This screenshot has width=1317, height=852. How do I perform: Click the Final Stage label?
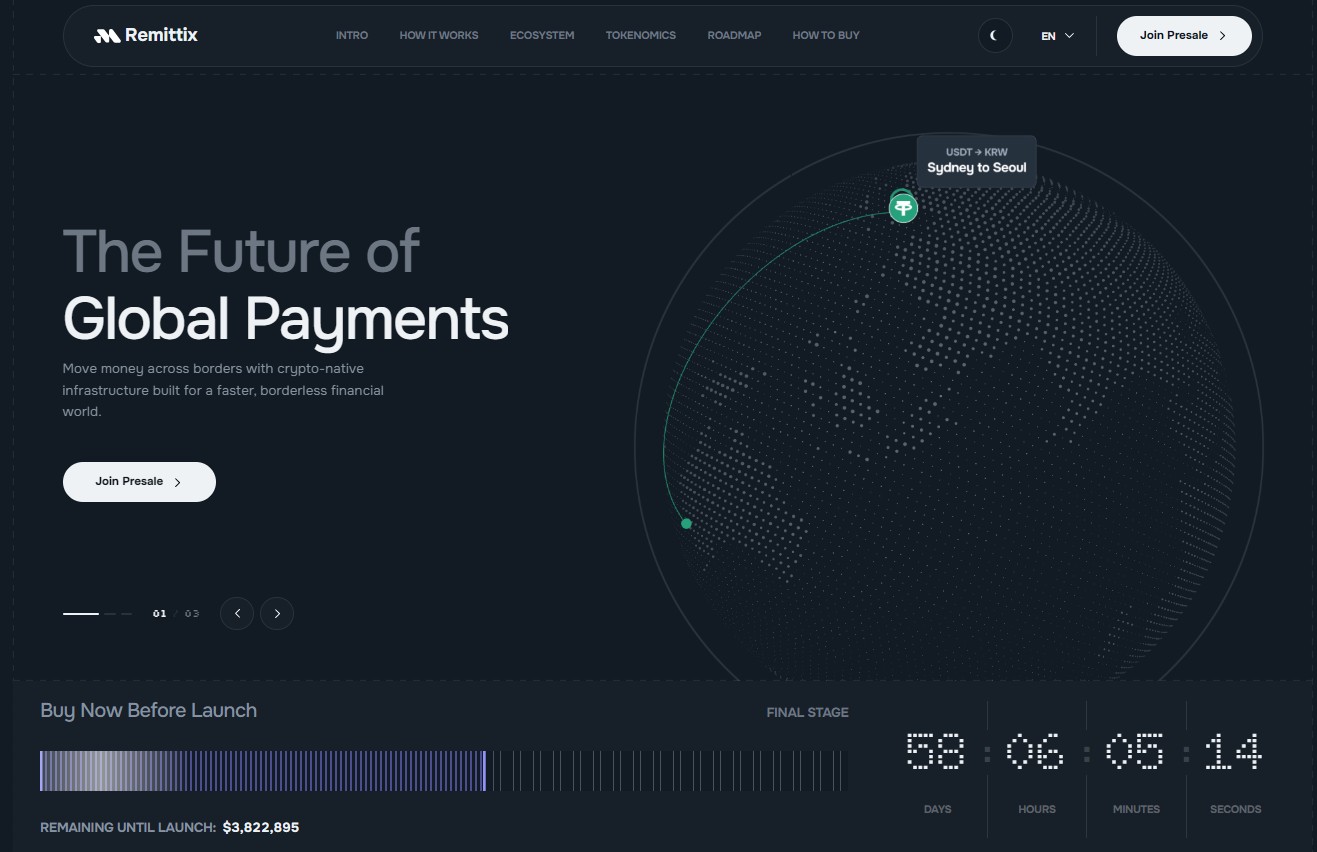click(x=807, y=712)
